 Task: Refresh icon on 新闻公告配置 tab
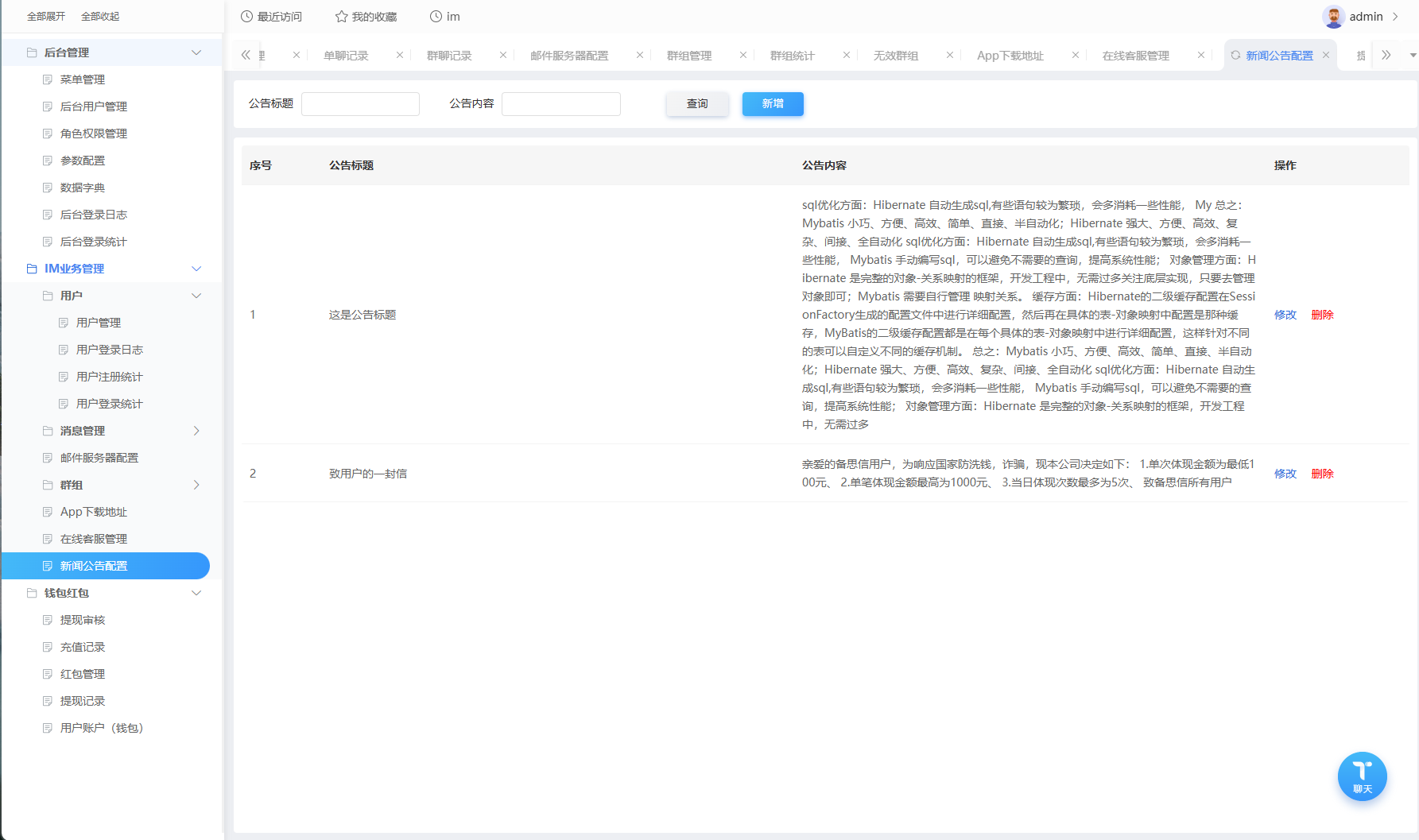(x=1235, y=56)
